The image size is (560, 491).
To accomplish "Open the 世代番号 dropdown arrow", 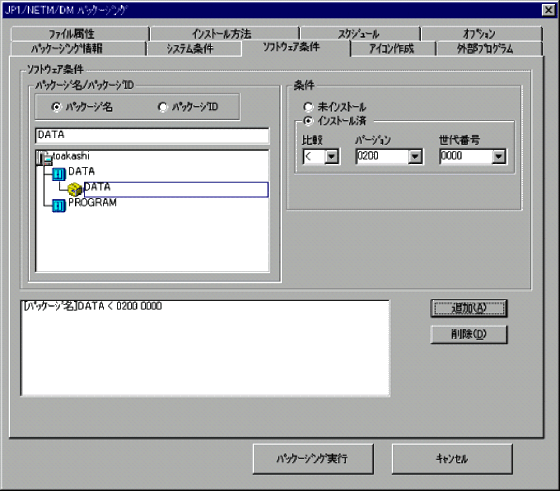I will point(499,156).
